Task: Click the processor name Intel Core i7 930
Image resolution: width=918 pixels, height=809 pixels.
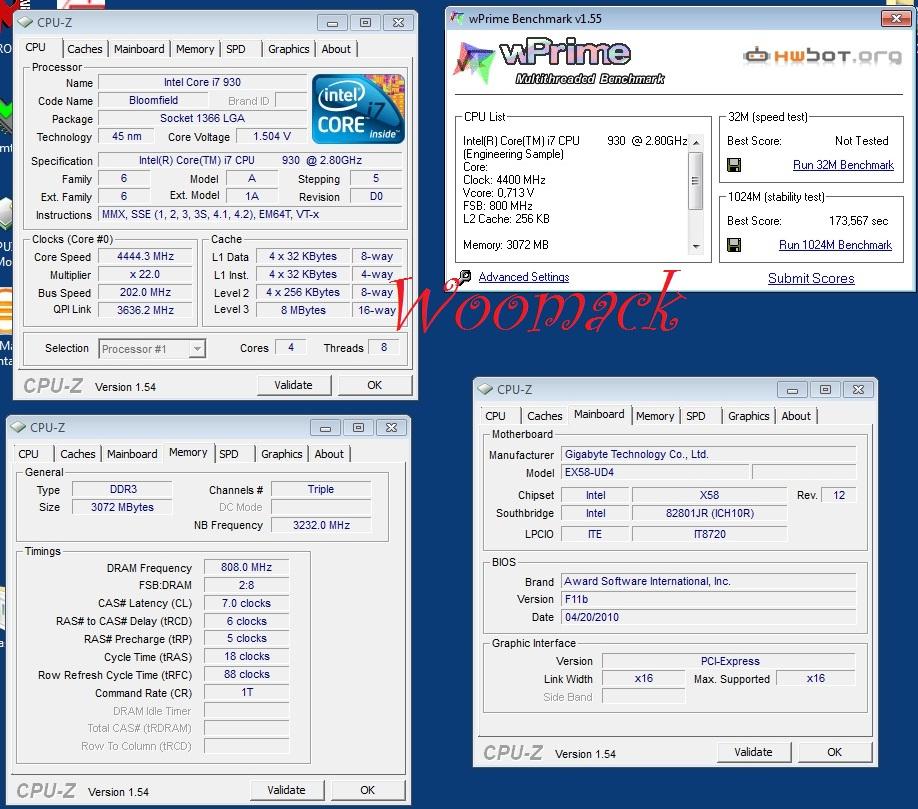Action: tap(203, 83)
